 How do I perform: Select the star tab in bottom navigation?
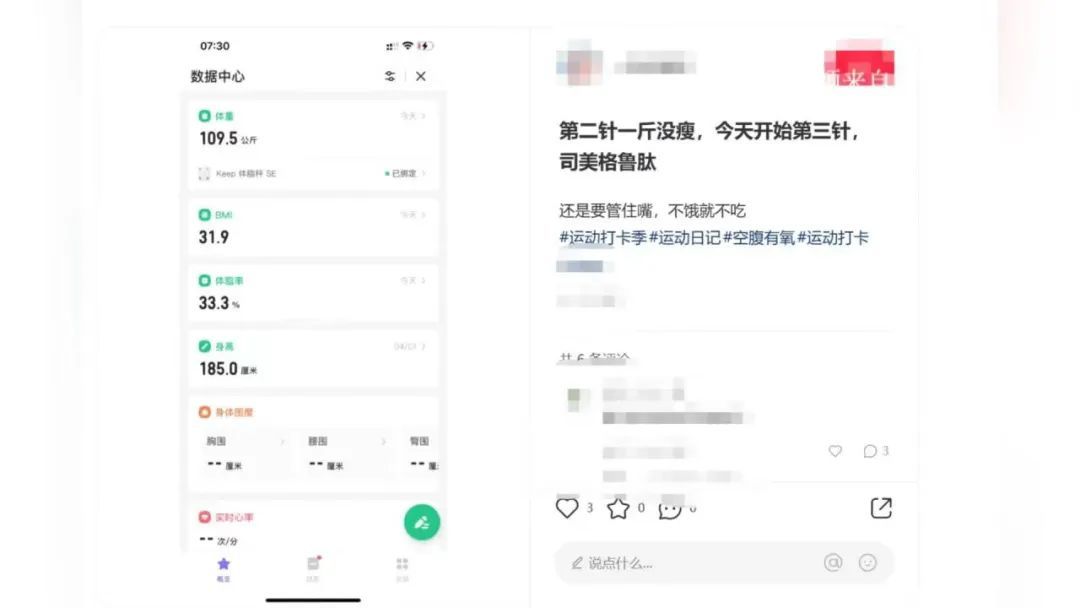tap(223, 569)
